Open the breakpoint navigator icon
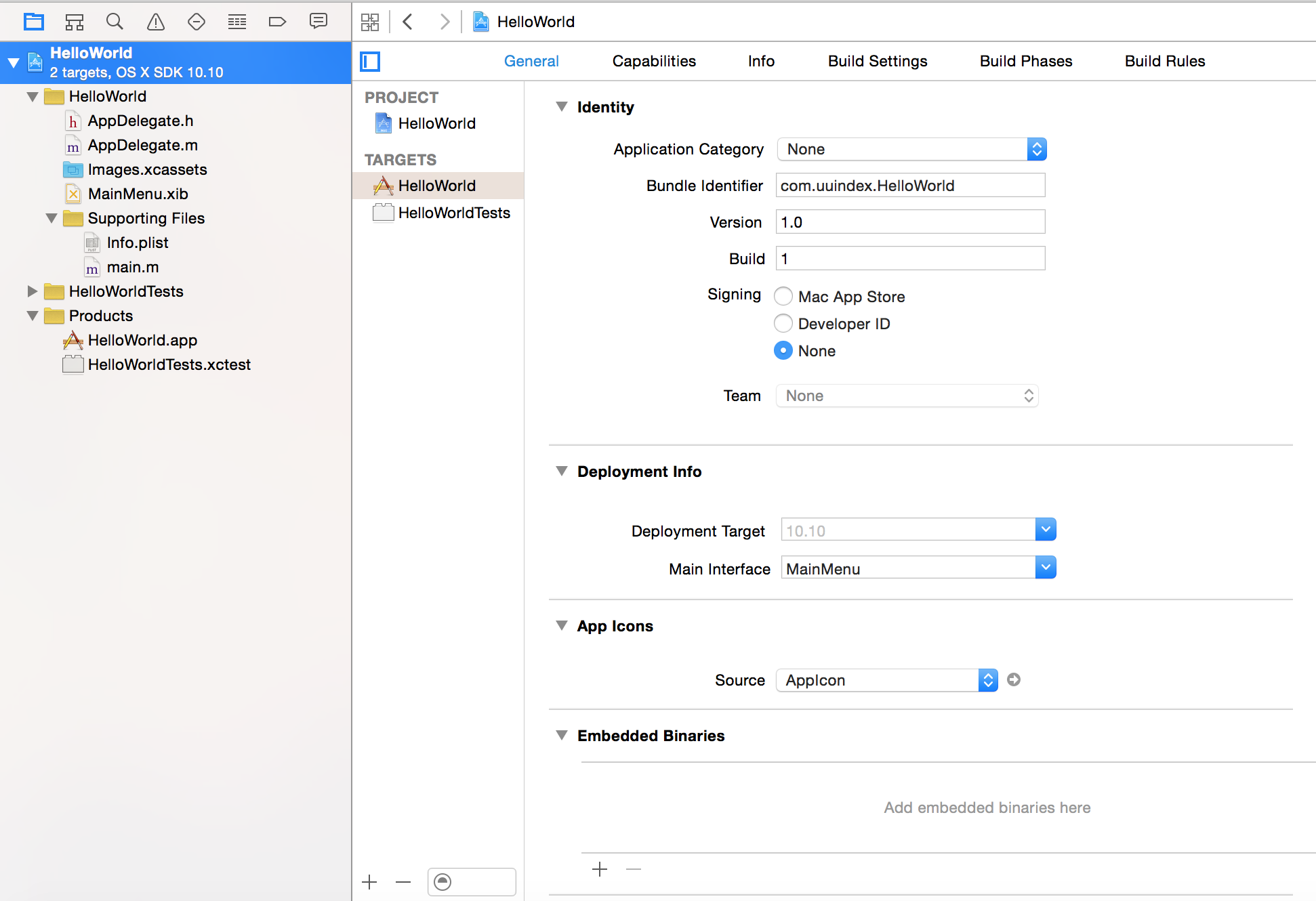This screenshot has height=901, width=1316. tap(277, 22)
